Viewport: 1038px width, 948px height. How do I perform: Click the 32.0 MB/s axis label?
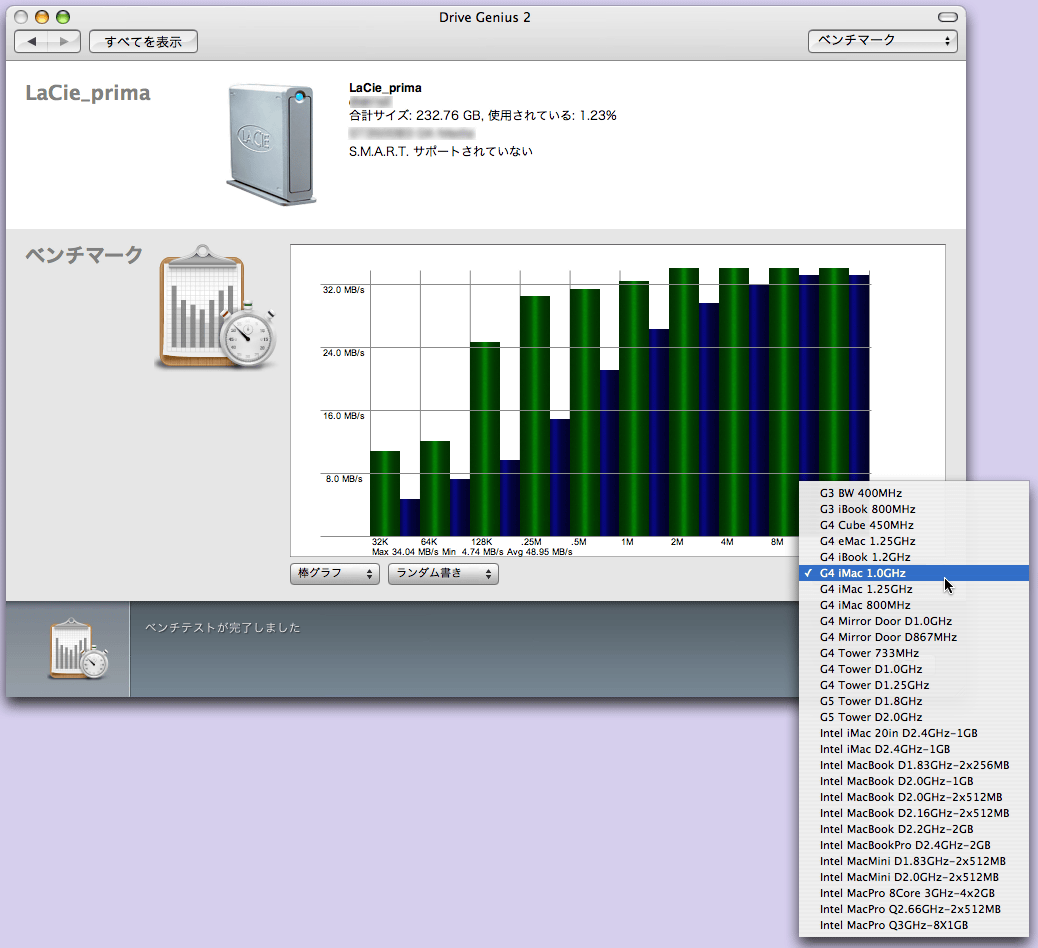pos(344,290)
